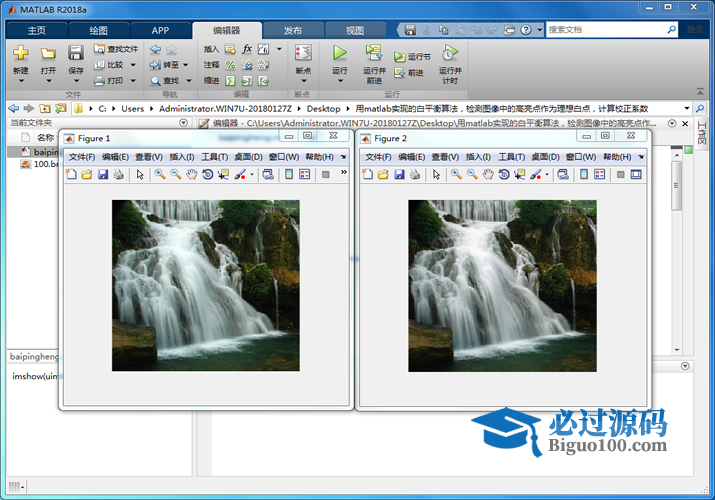This screenshot has width=715, height=500.
Task: Click the comment percent (%) icon
Action: tap(231, 65)
